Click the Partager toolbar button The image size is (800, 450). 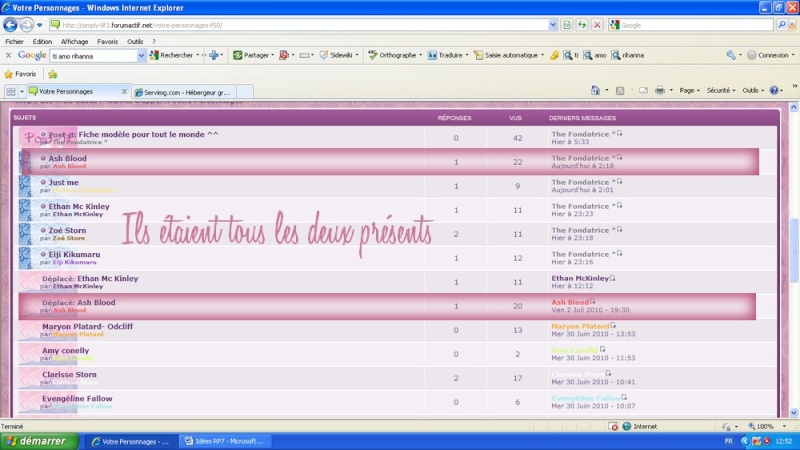251,55
